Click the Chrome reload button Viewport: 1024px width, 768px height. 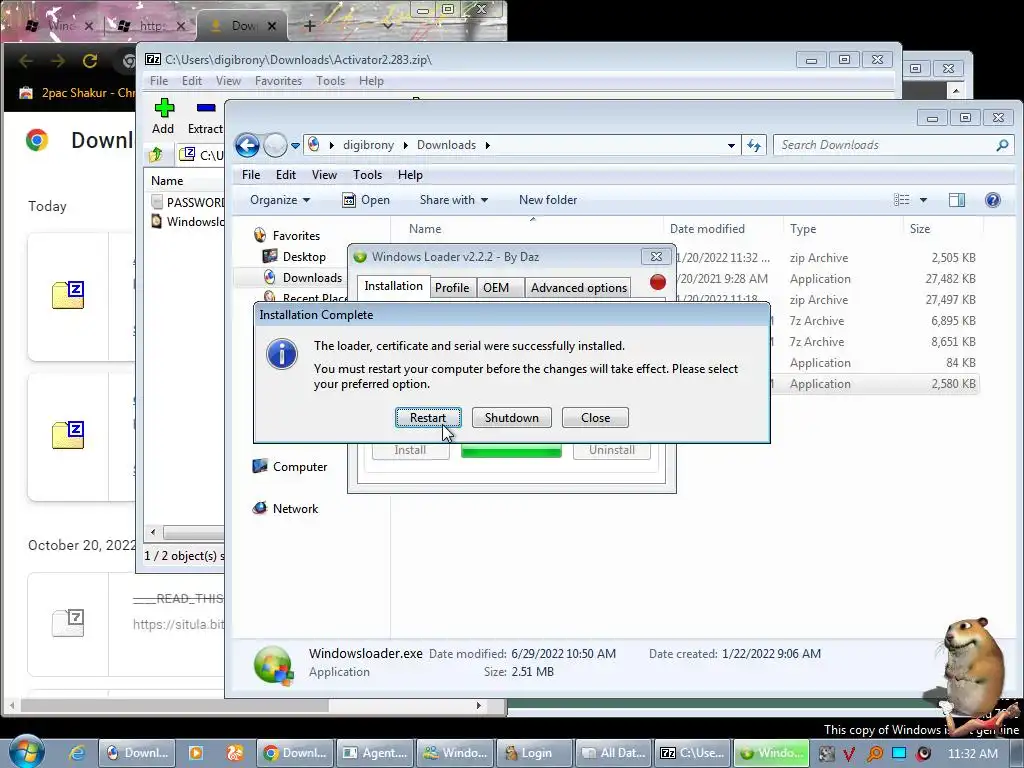click(89, 61)
